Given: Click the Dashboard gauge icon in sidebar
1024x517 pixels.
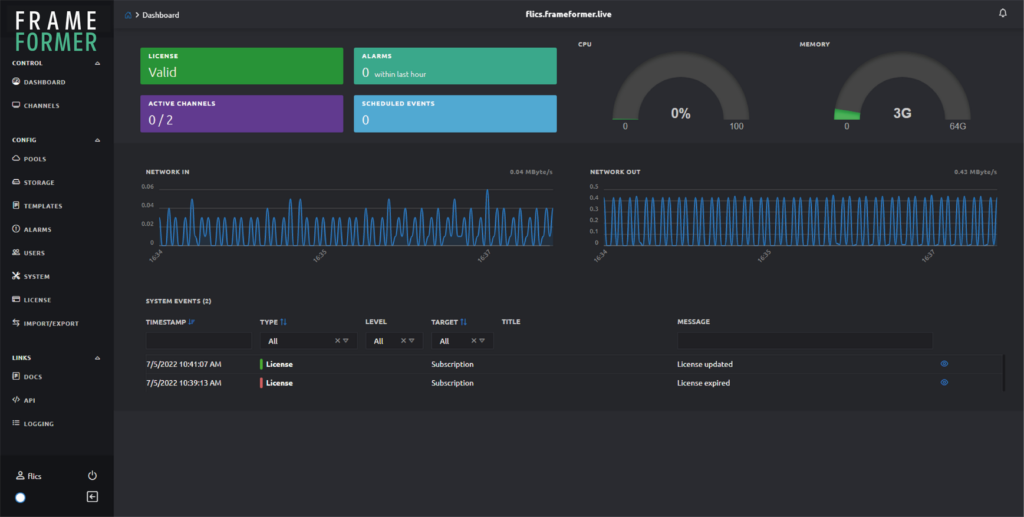Looking at the screenshot, I should [16, 82].
